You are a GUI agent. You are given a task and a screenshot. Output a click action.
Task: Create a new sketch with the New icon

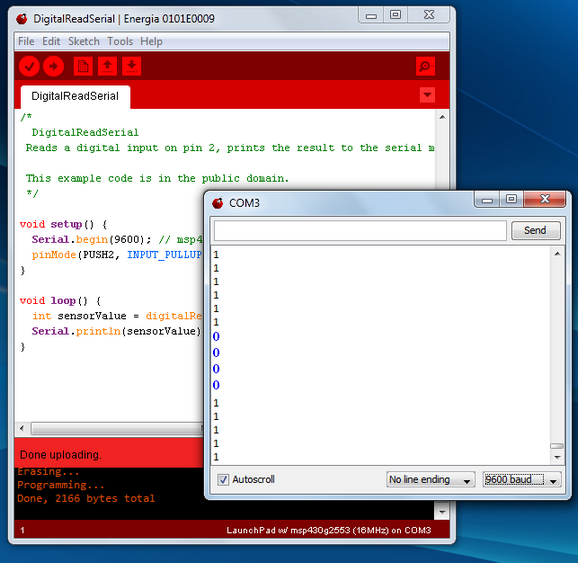click(x=83, y=66)
